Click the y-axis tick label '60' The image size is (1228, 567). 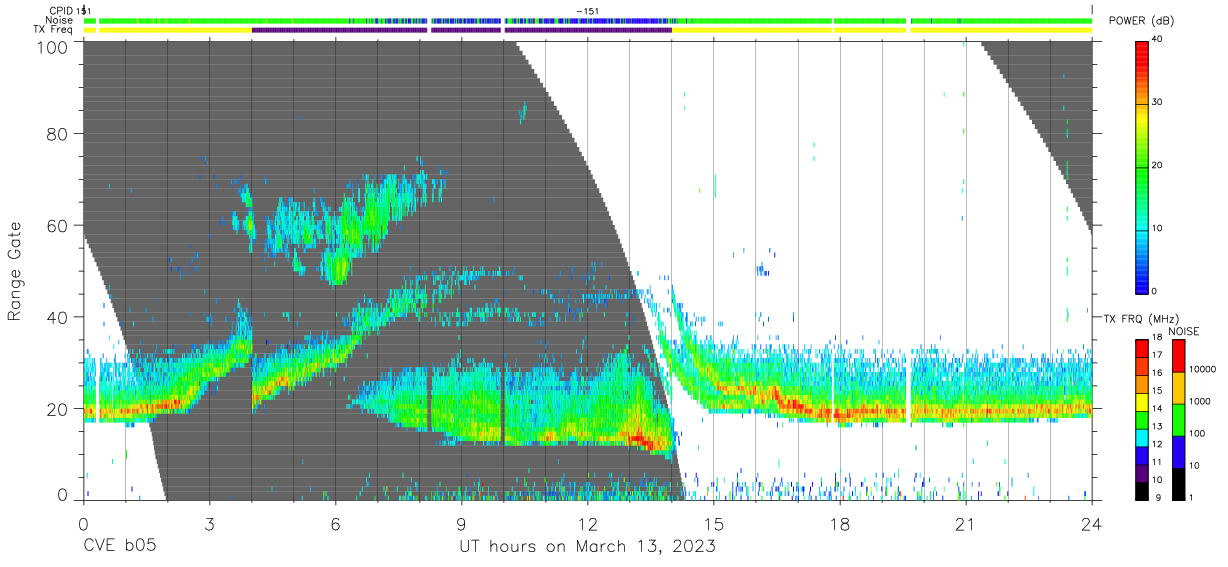coord(58,226)
